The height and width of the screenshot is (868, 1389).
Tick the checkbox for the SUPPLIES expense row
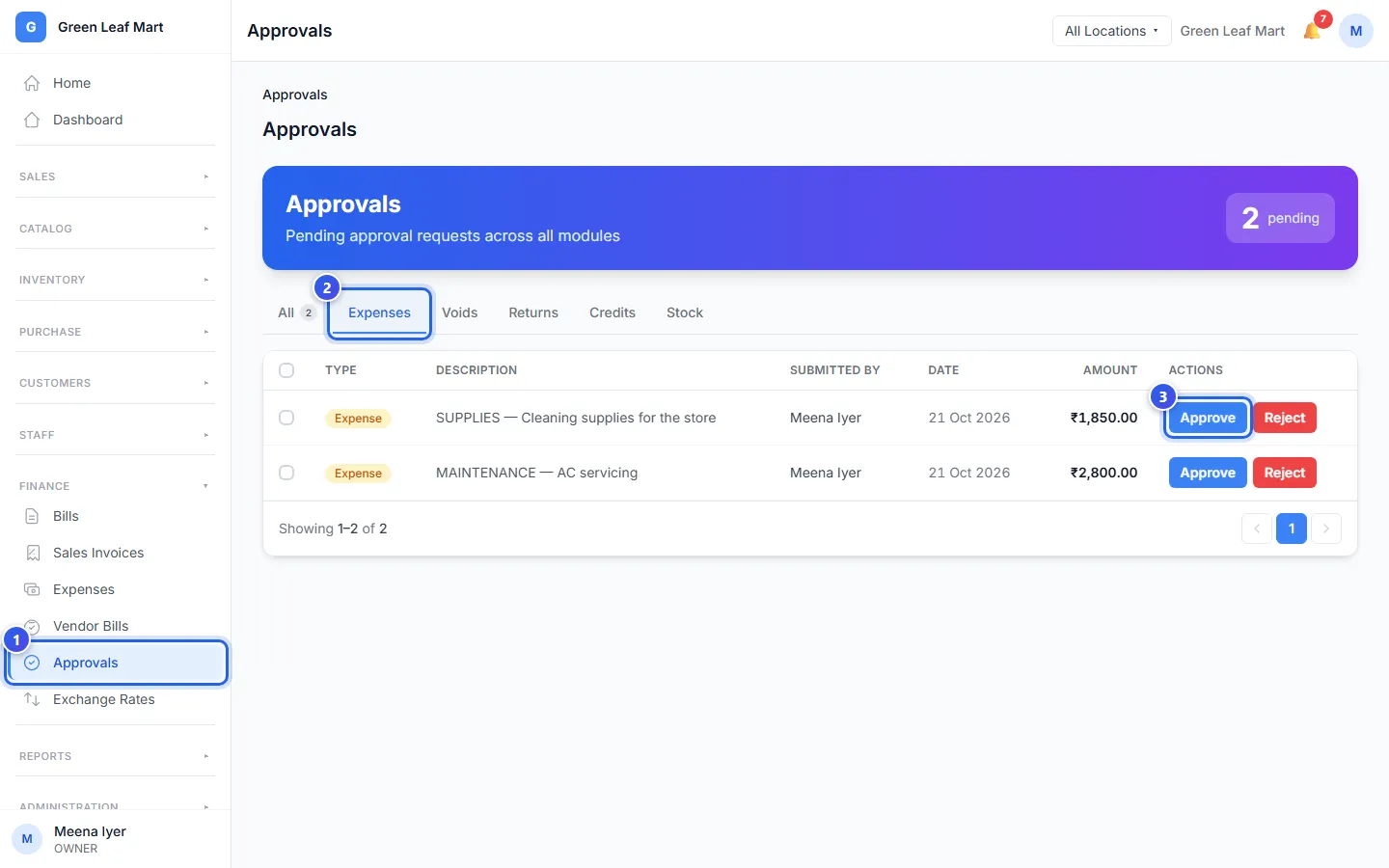[x=286, y=418]
